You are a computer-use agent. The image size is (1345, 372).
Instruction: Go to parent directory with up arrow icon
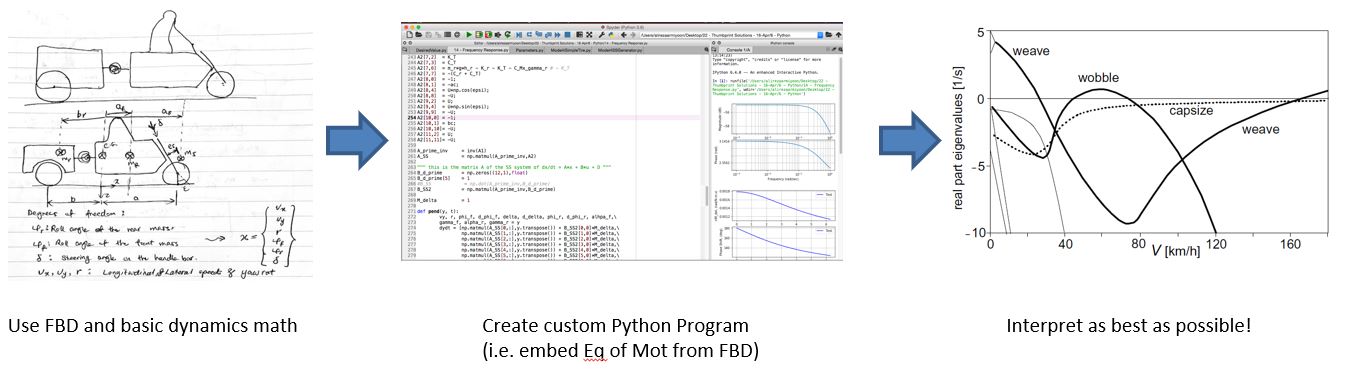[838, 35]
